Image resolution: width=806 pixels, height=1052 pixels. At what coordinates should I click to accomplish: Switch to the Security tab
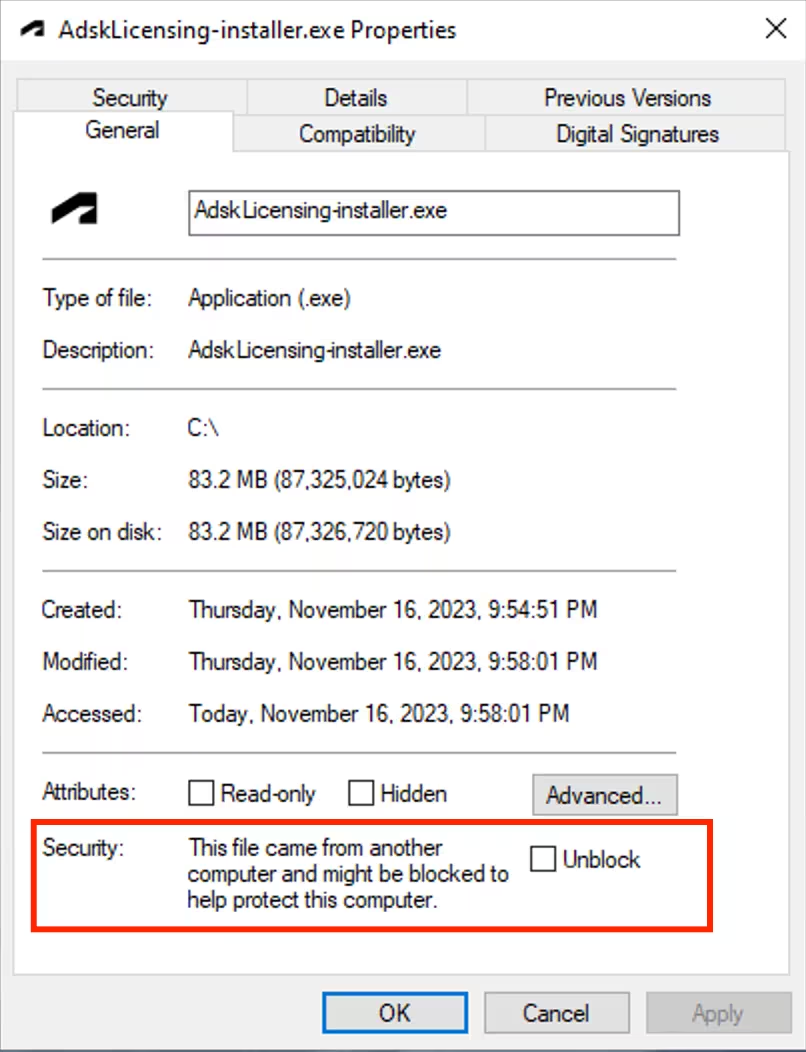(x=129, y=98)
